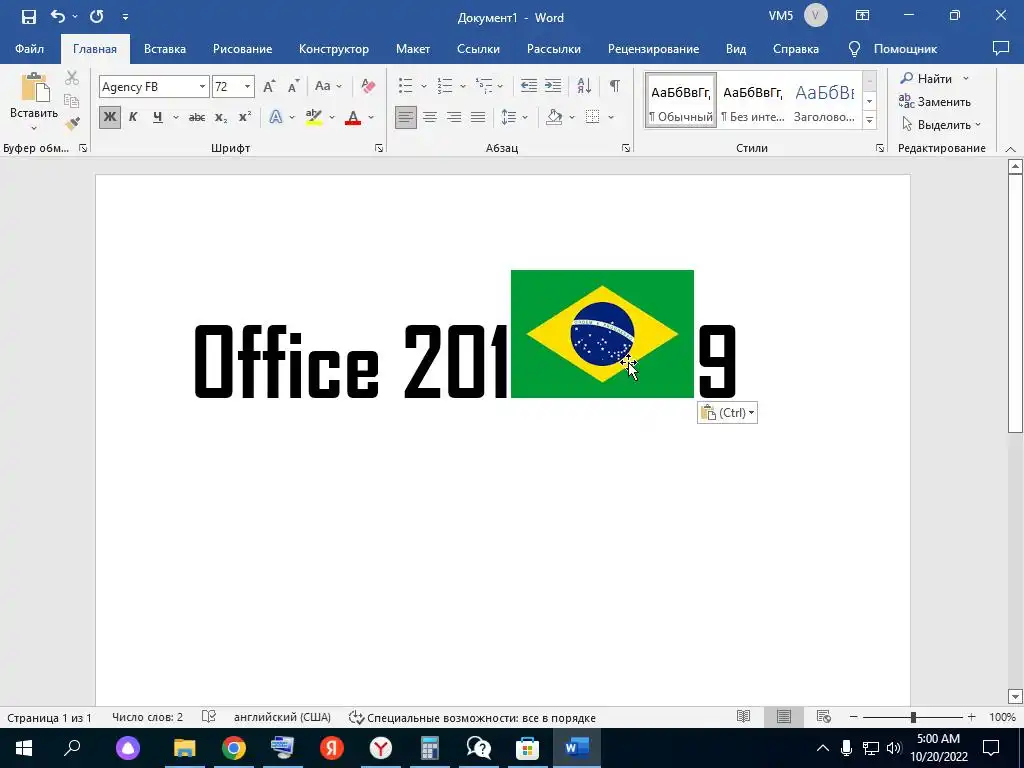This screenshot has height=768, width=1024.
Task: Switch to the Макет tab
Action: pos(413,49)
